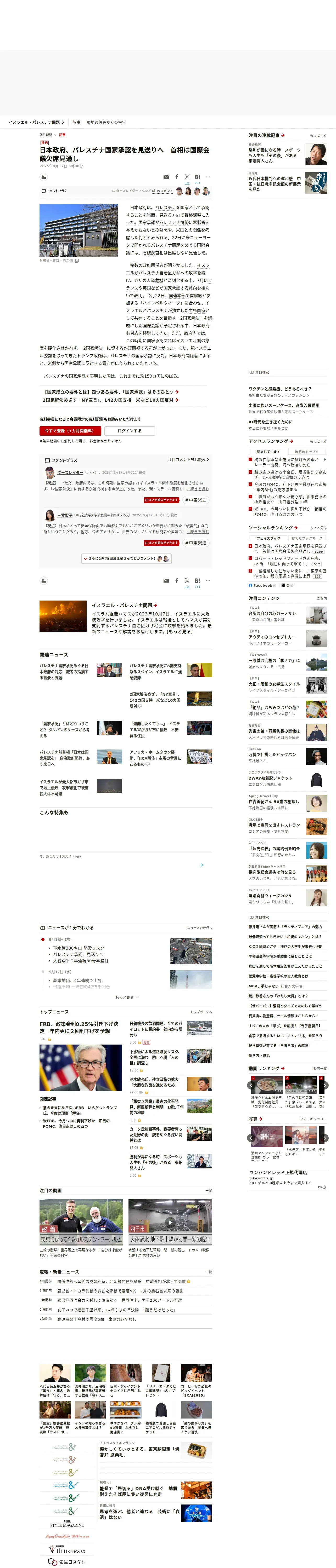This screenshot has height=1568, width=336.
Task: Open 注目コメント試し読み link
Action: (188, 460)
